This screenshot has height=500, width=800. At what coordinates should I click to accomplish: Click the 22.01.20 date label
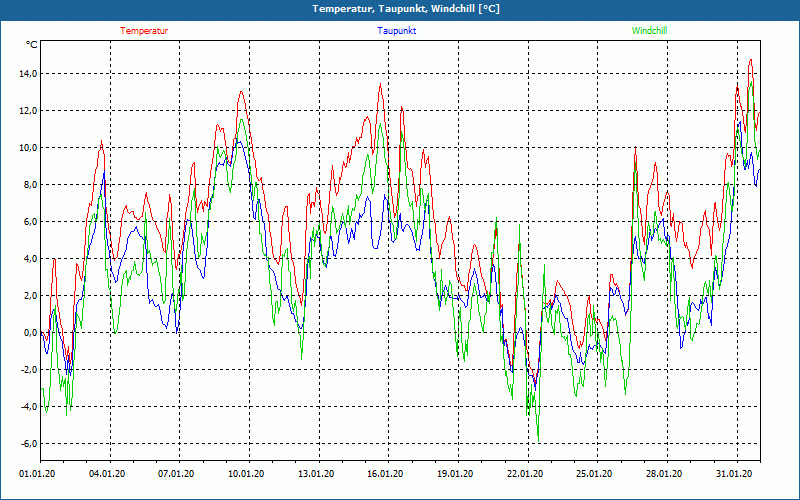[525, 474]
